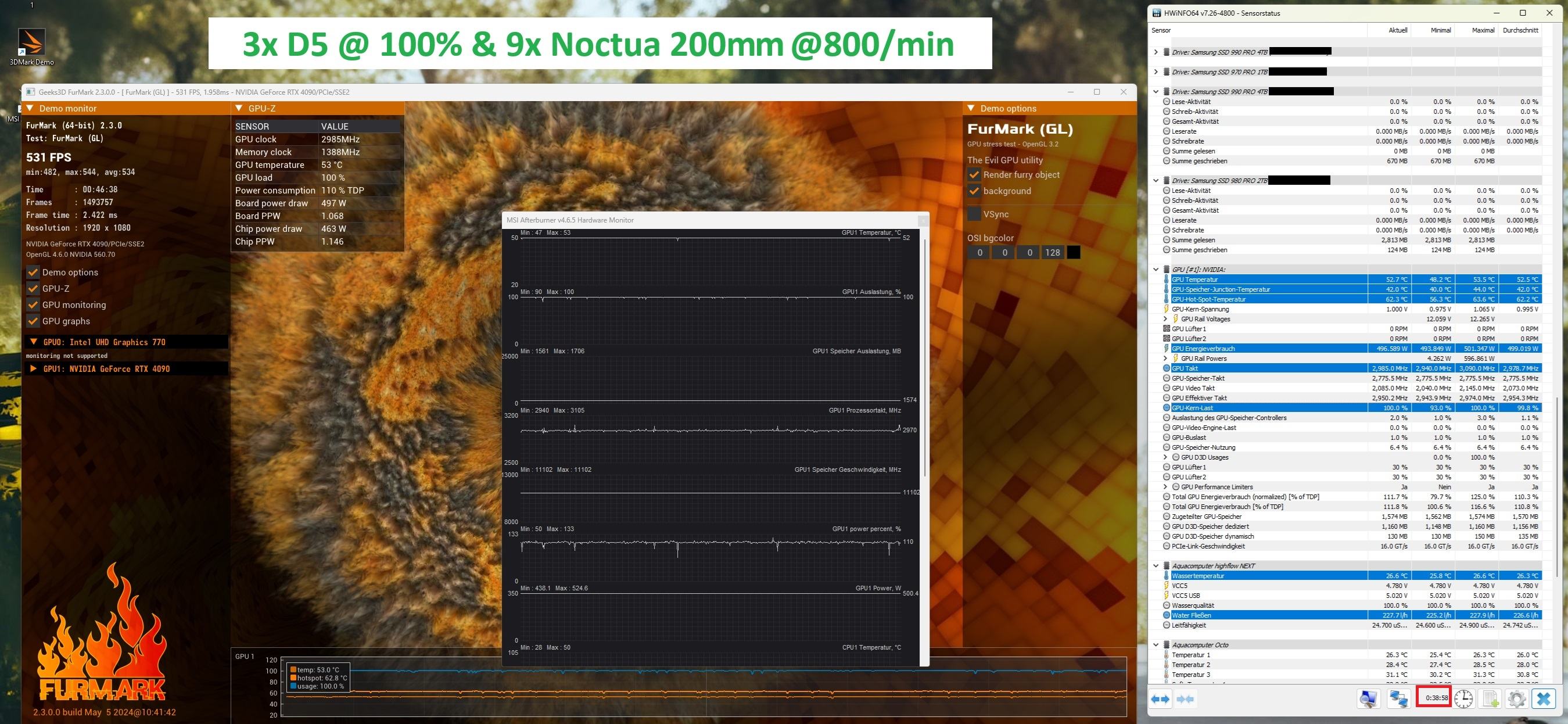
Task: Open the 3DMark Demo desktop shortcut
Action: (x=31, y=46)
